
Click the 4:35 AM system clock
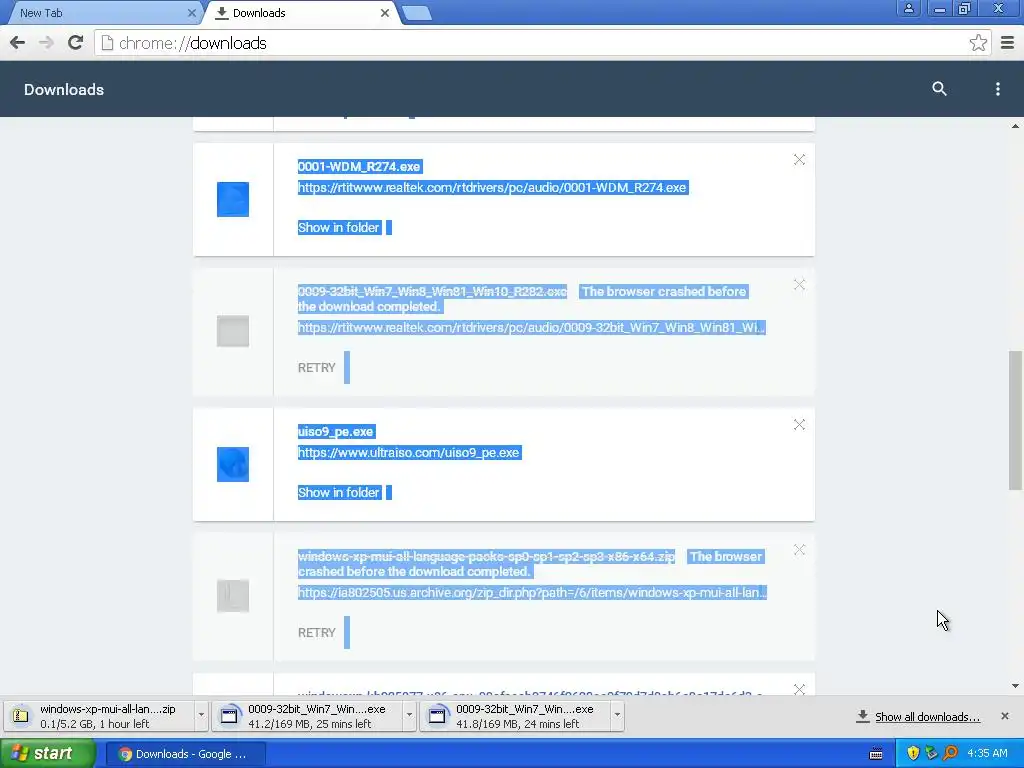[x=987, y=754]
